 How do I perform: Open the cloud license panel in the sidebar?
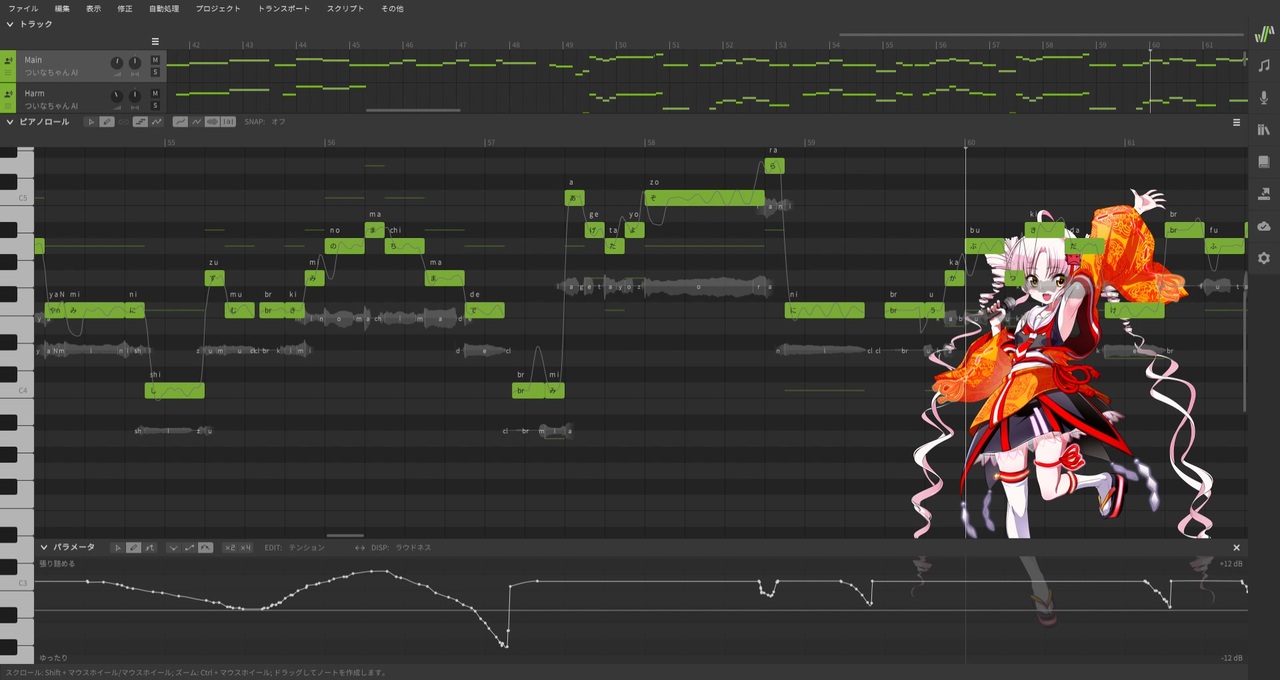[x=1264, y=226]
